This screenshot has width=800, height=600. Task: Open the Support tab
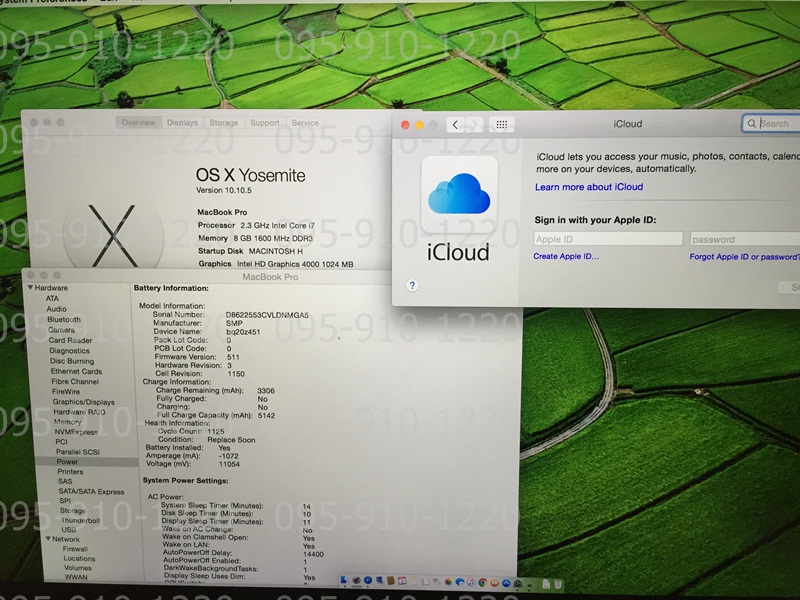(x=265, y=122)
